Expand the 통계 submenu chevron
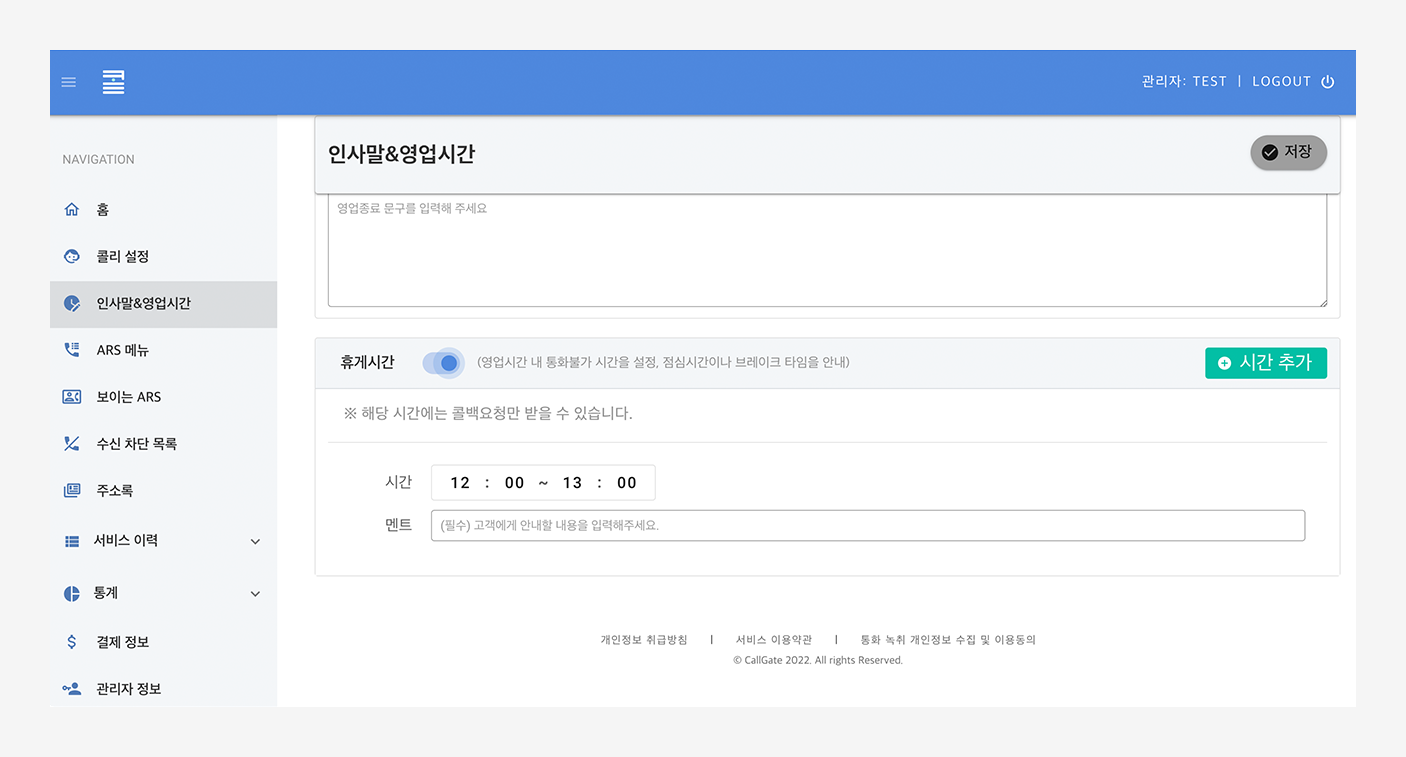 (255, 594)
